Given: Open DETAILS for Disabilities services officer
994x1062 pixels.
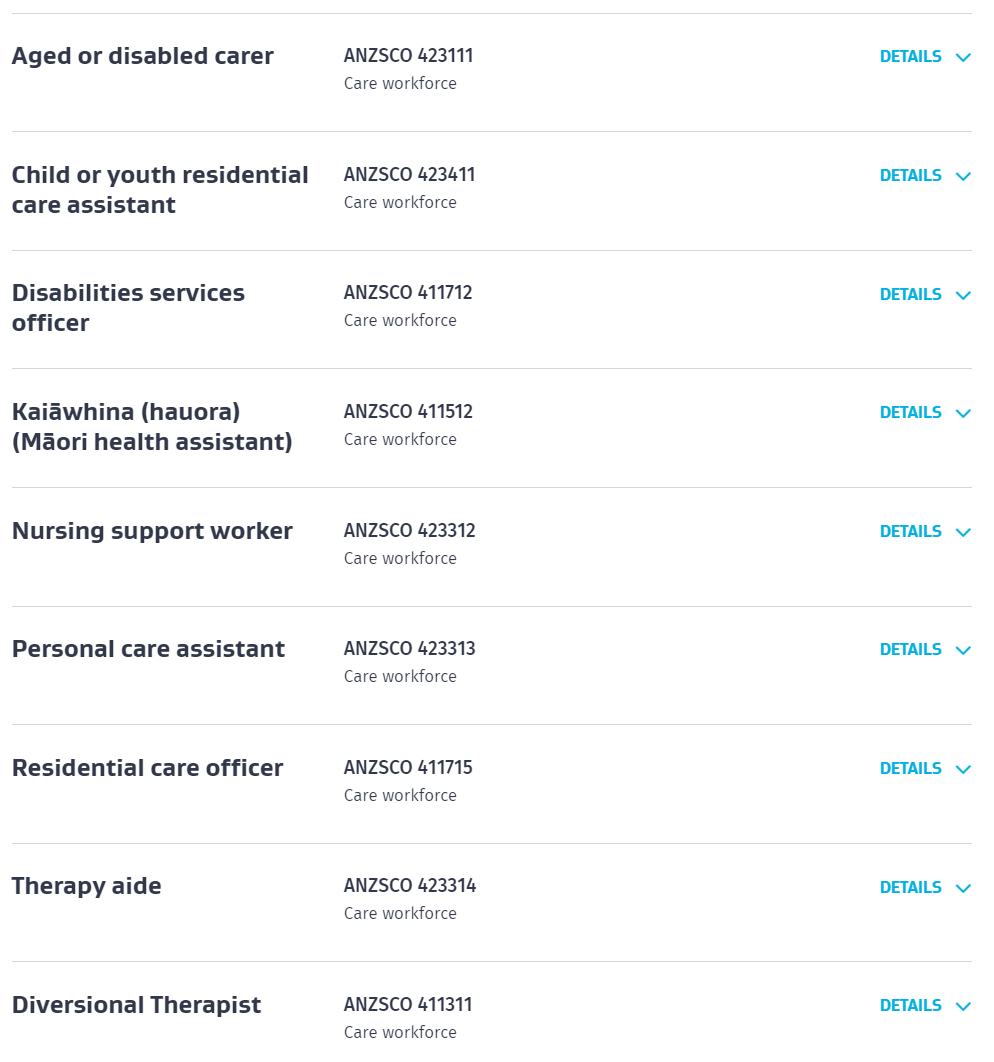Looking at the screenshot, I should coord(910,294).
